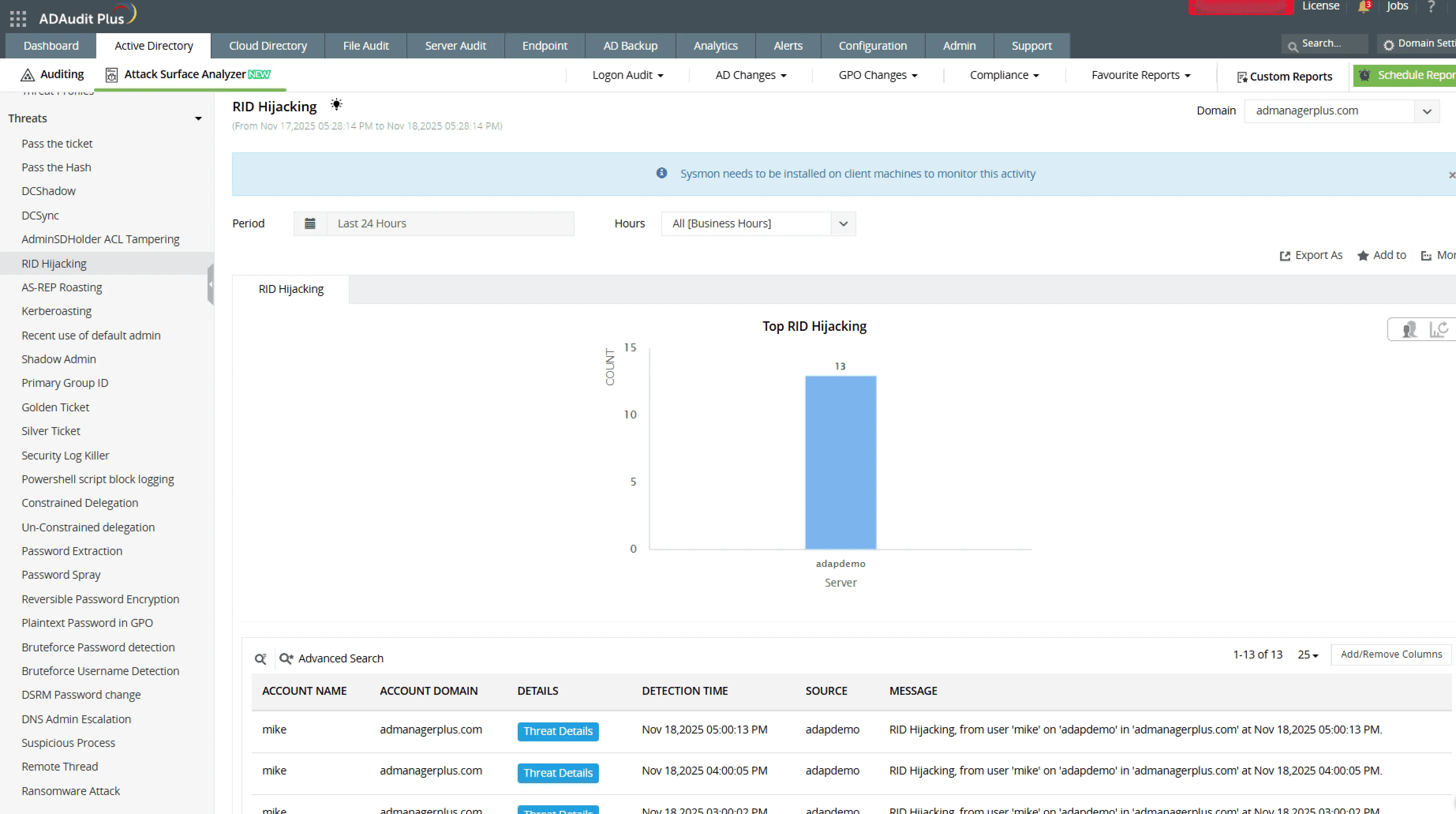The width and height of the screenshot is (1456, 814).
Task: Open Schedule Reports
Action: [1405, 75]
